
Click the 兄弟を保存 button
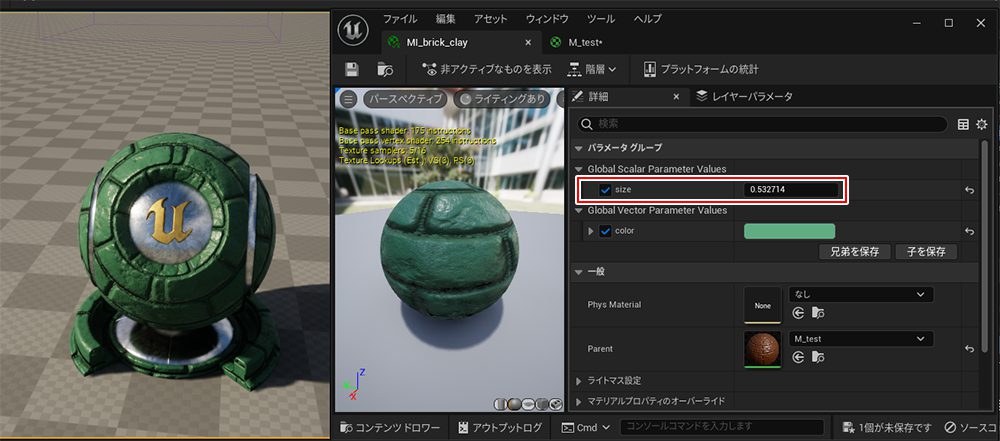click(x=853, y=252)
